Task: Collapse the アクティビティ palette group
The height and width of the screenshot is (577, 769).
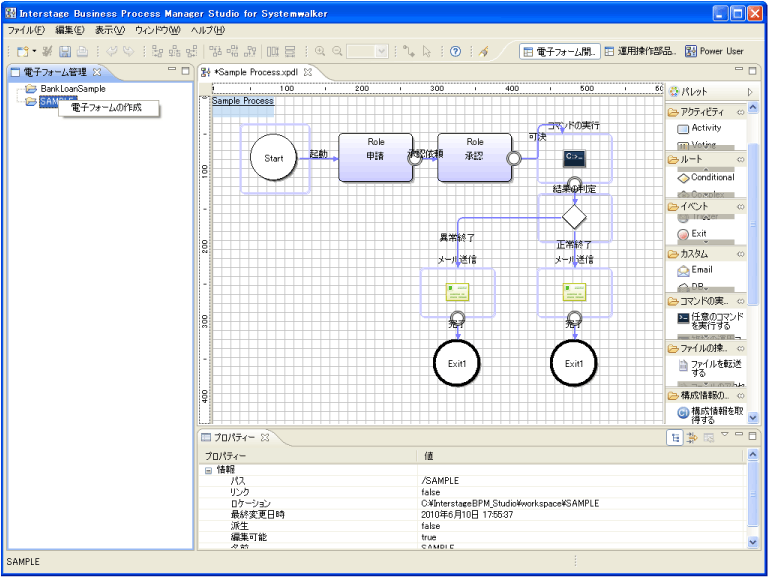Action: (x=740, y=112)
